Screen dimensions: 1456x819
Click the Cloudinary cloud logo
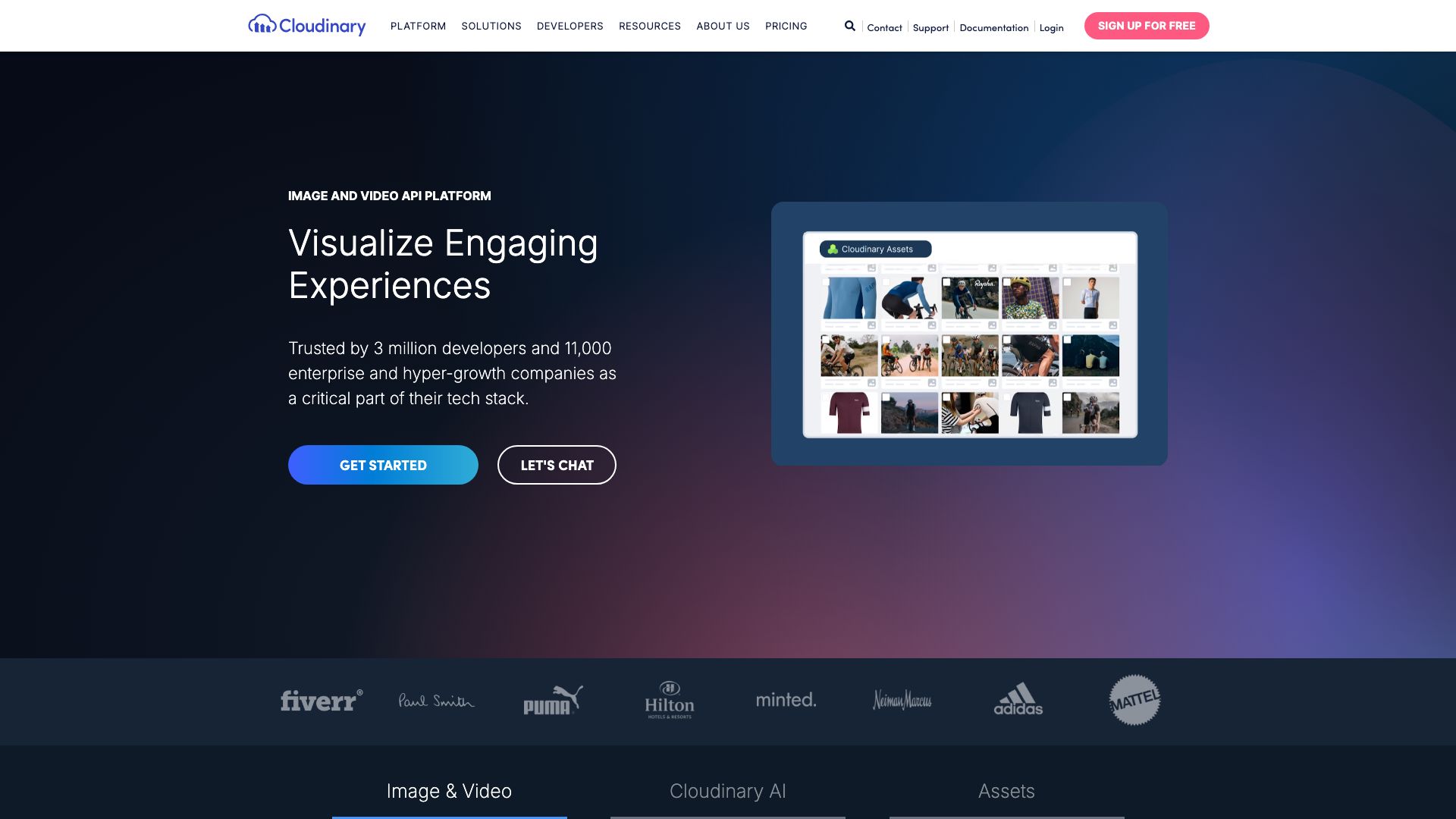(x=262, y=25)
